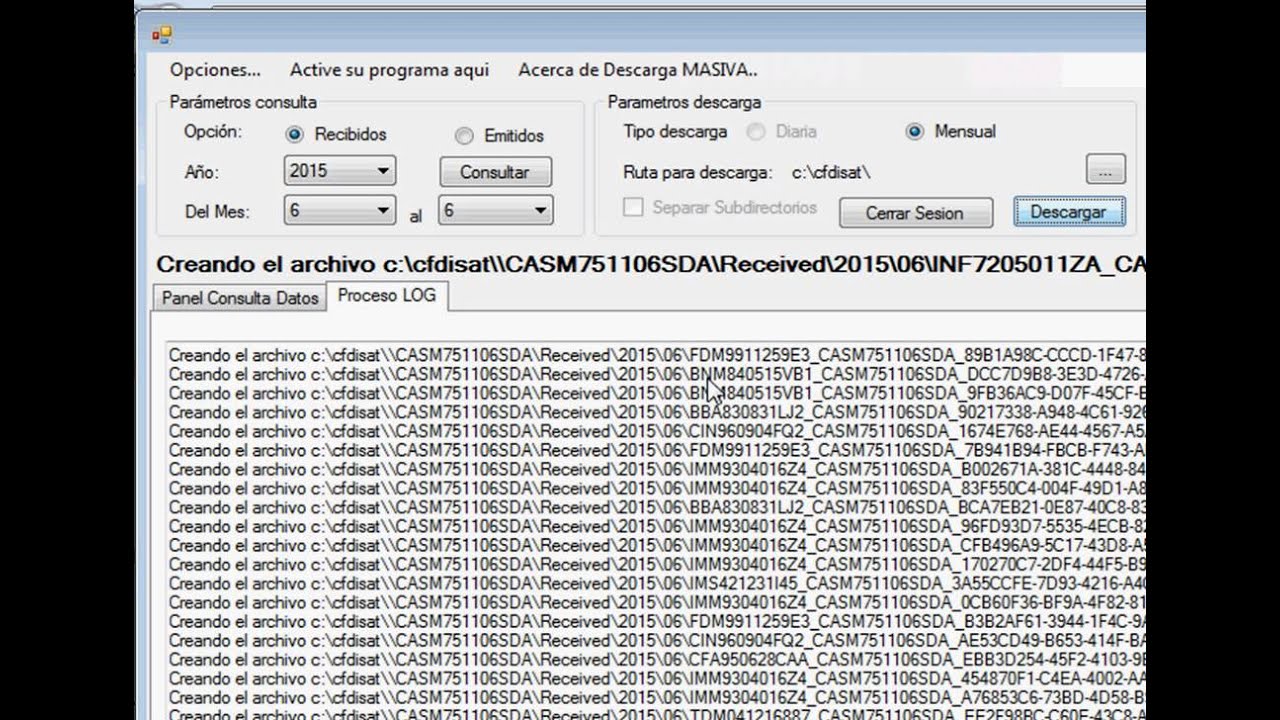Expand the Año 2015 dropdown
This screenshot has width=1280, height=720.
[340, 171]
